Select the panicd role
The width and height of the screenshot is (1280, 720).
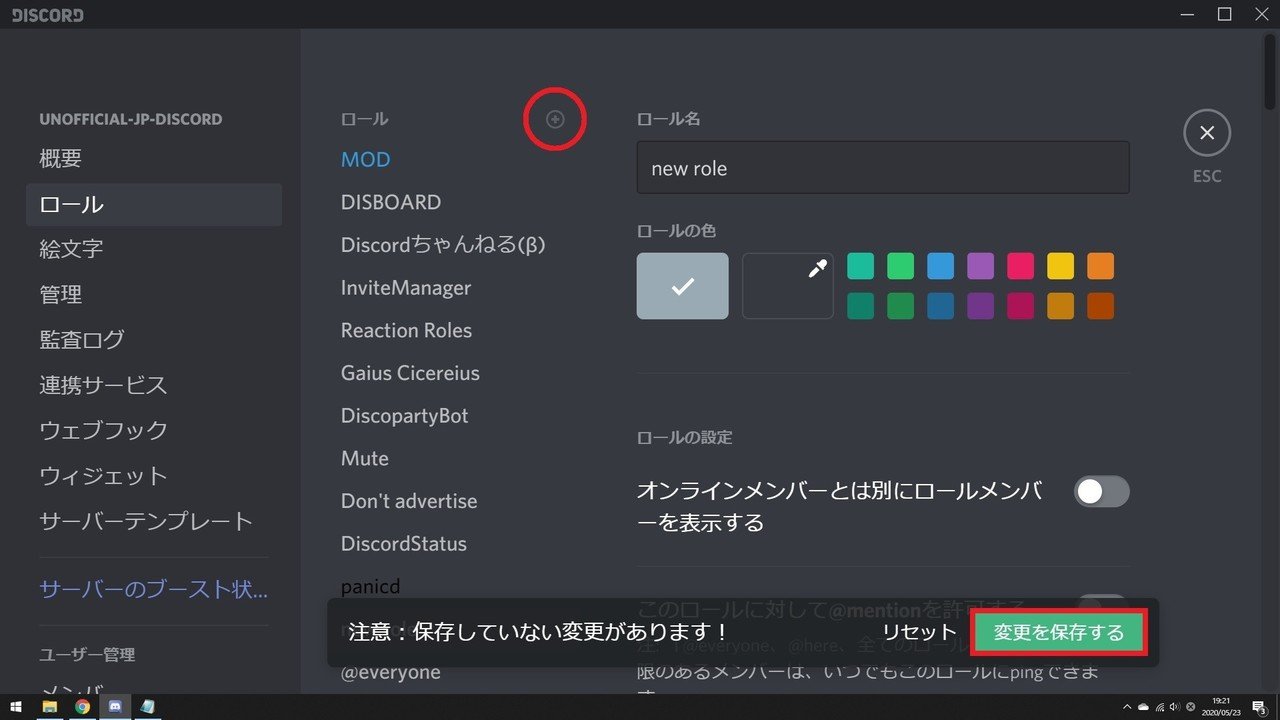tap(370, 587)
